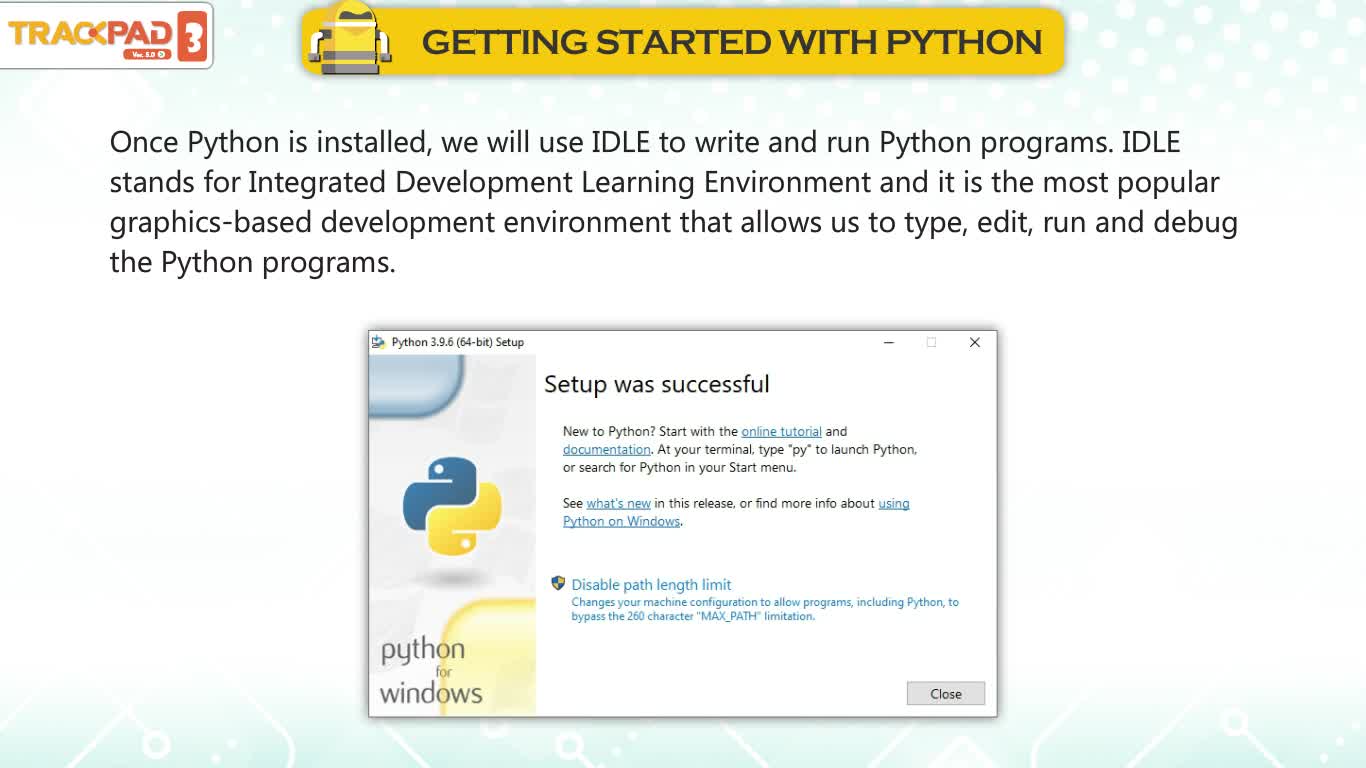The height and width of the screenshot is (768, 1366).
Task: Click the TrackPad 3 logo
Action: click(x=107, y=36)
